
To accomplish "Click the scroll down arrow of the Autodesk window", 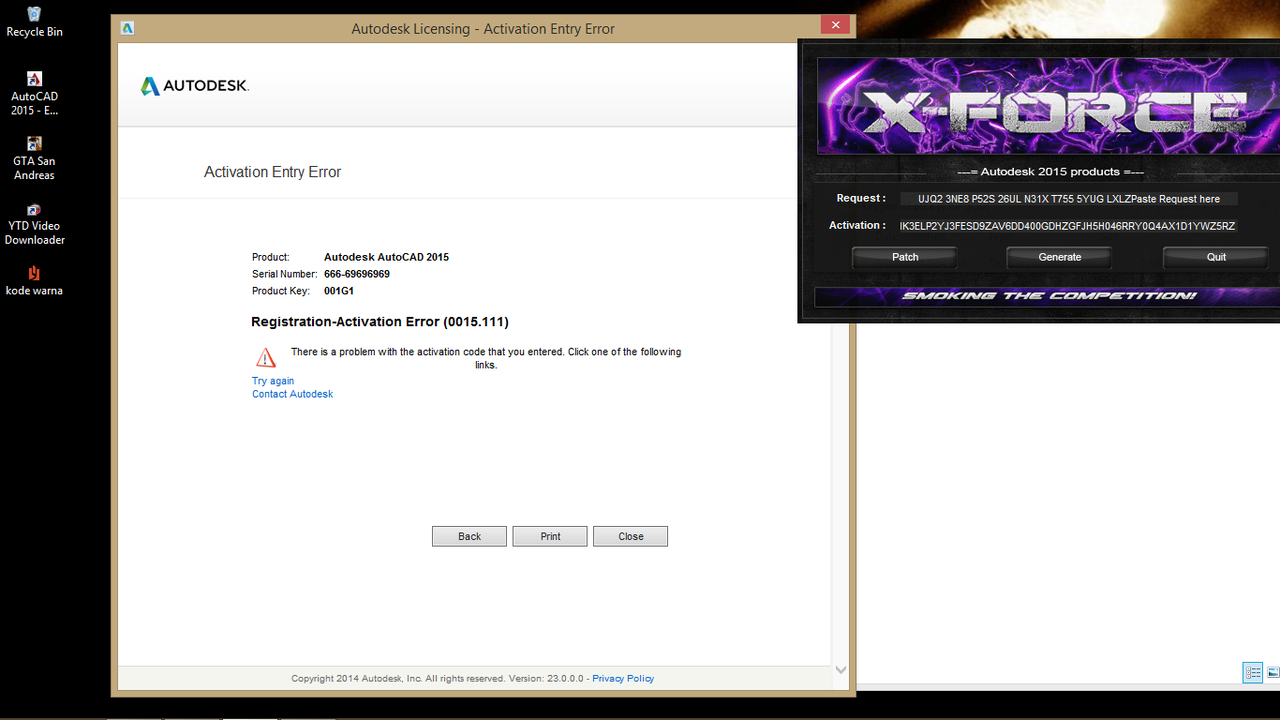I will click(x=841, y=670).
